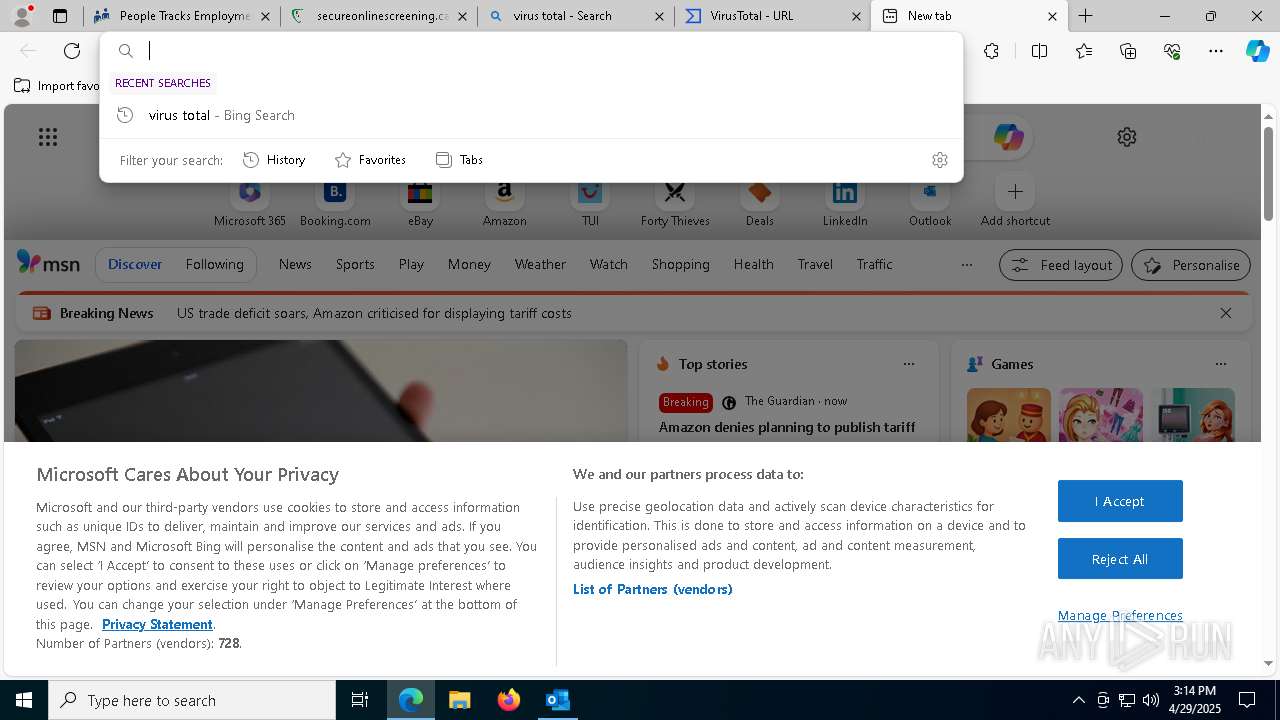1280x720 pixels.
Task: Dismiss the Breaking News banner
Action: [1225, 313]
